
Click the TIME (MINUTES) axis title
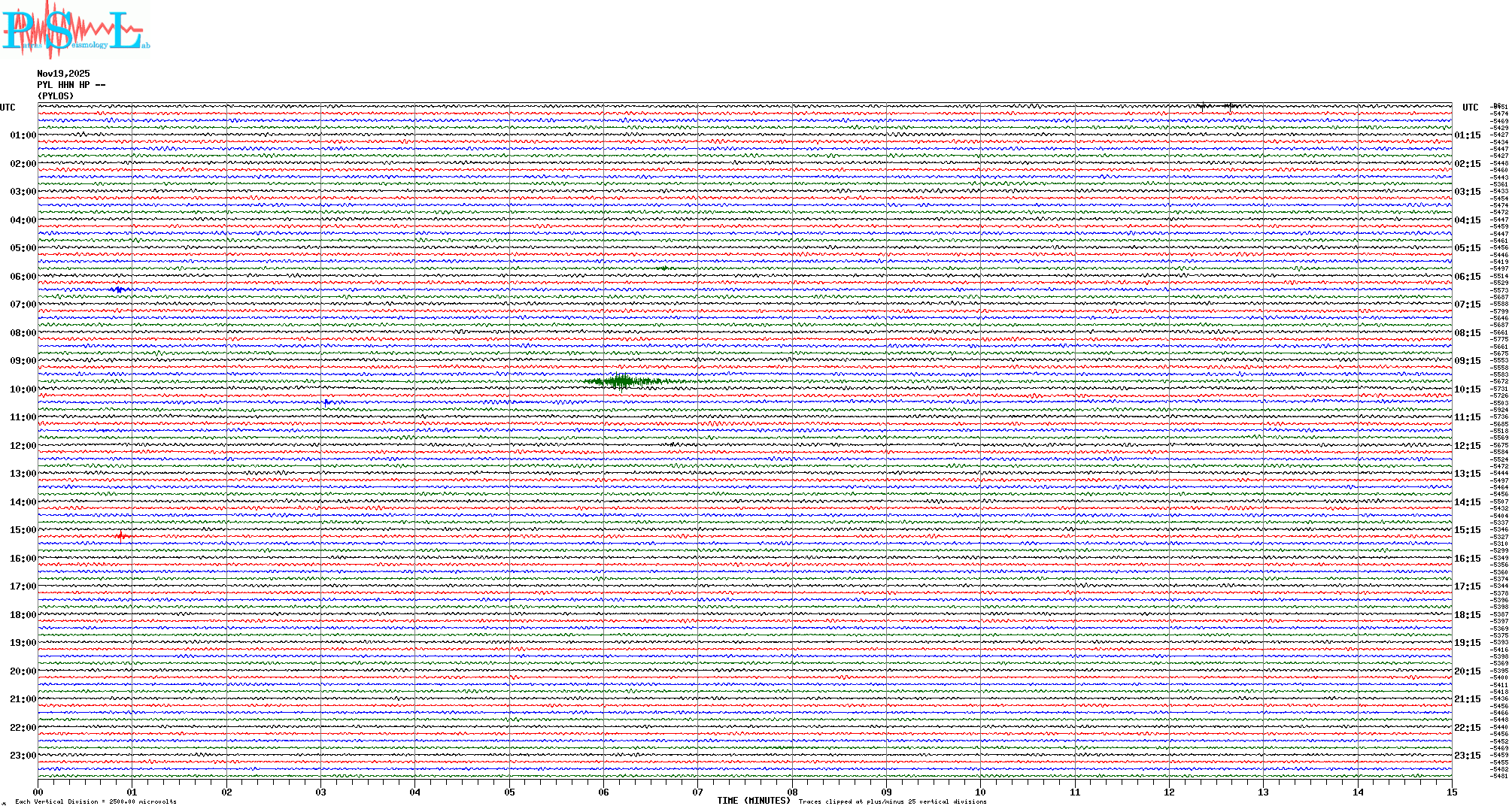754,801
